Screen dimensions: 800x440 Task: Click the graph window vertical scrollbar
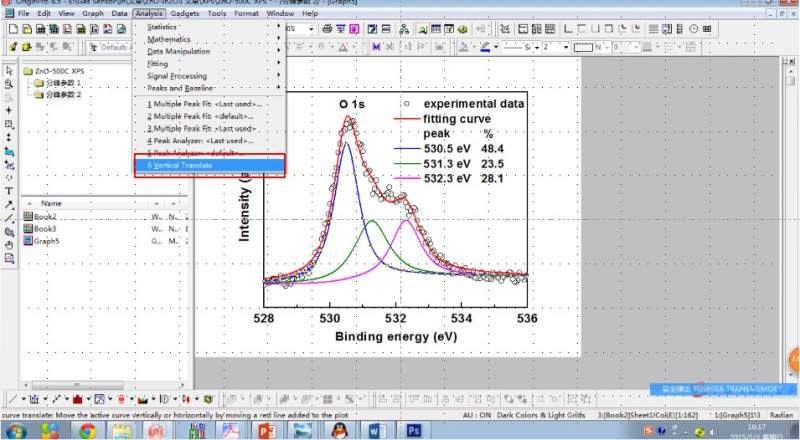pos(791,225)
